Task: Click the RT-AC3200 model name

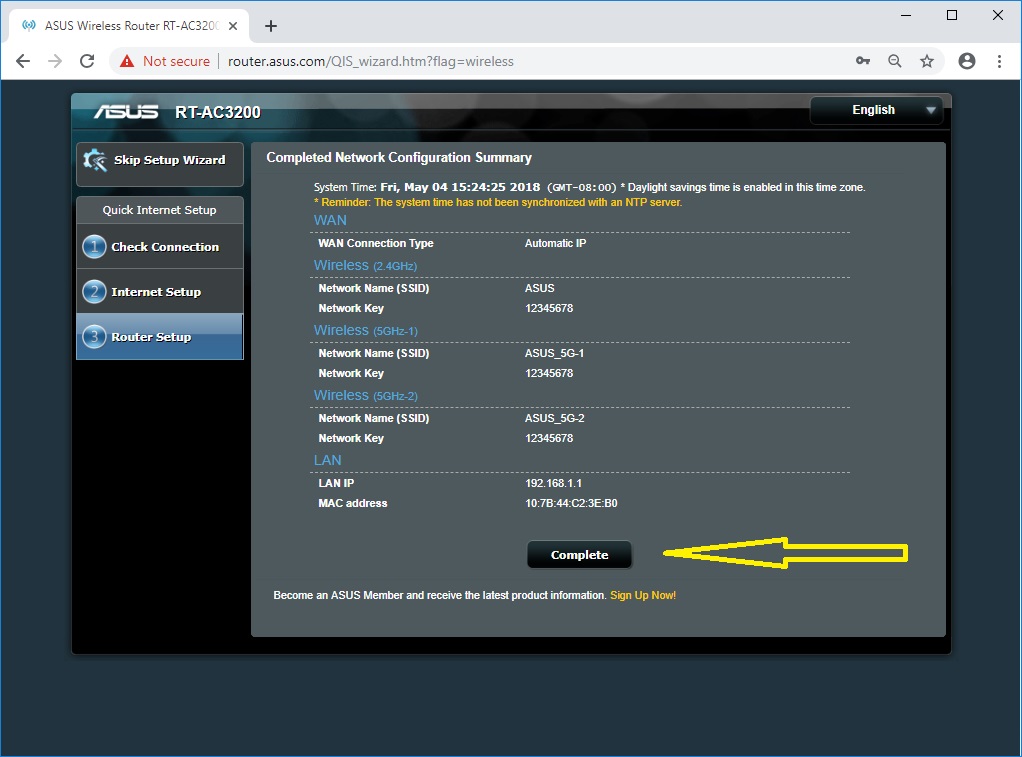Action: point(218,112)
